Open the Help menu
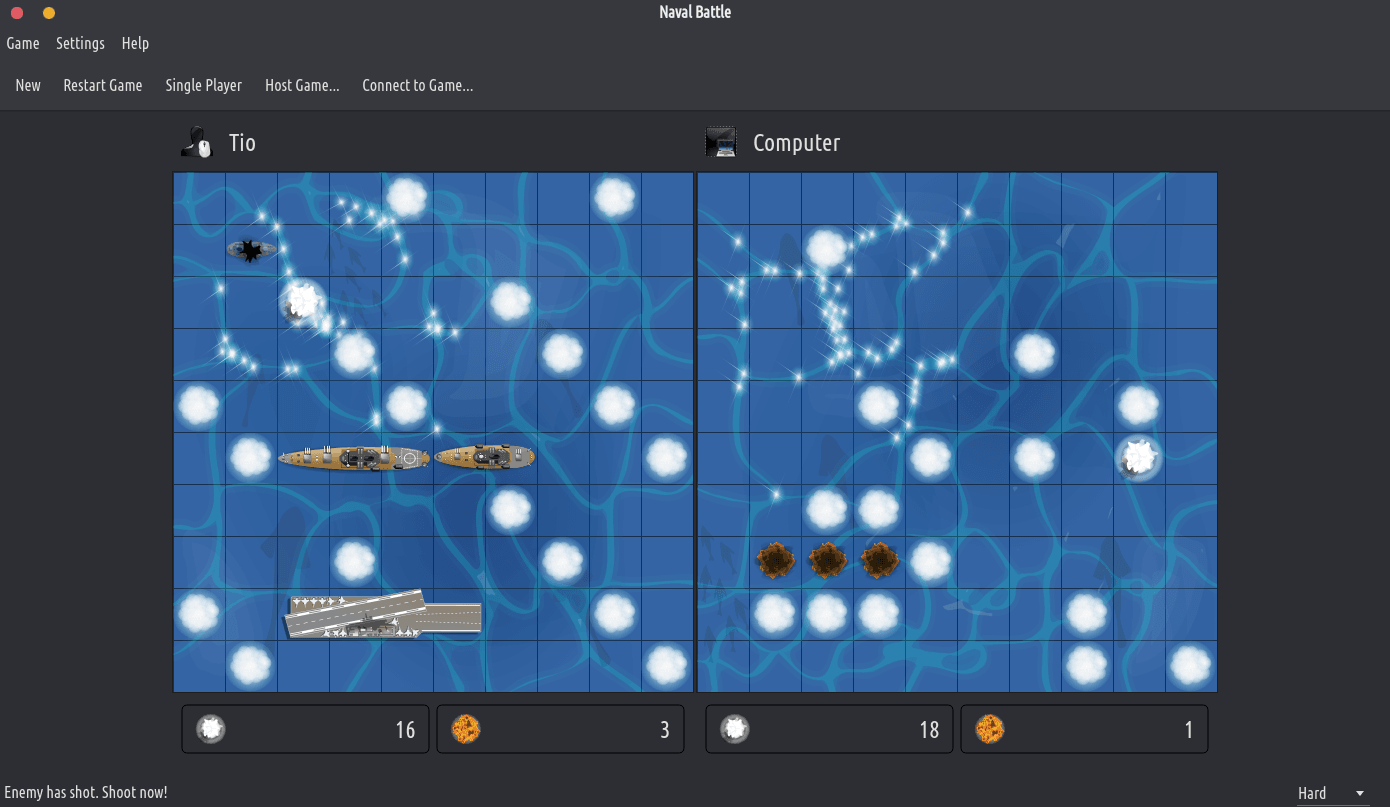 pyautogui.click(x=135, y=43)
